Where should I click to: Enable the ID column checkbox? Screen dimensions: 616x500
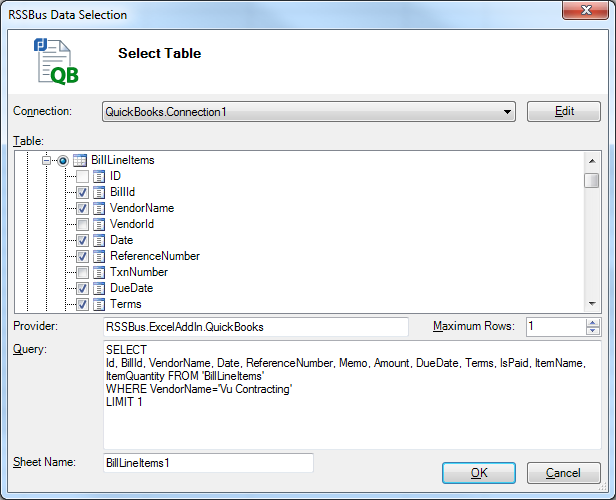tap(82, 176)
